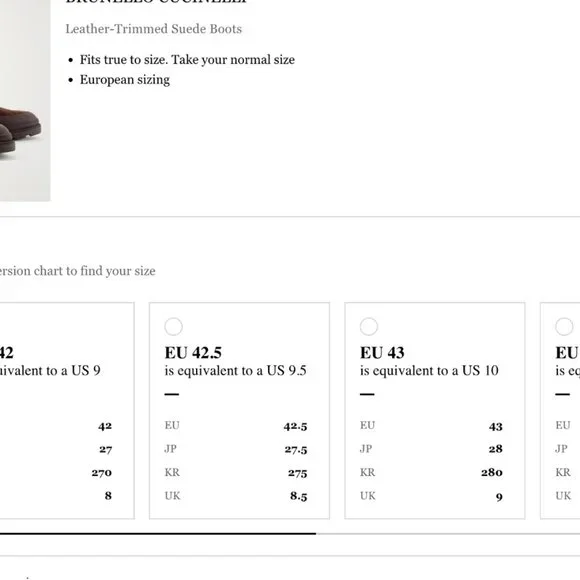Click the UK 8.5 row in EU 42.5 card
This screenshot has height=580, width=580.
click(236, 496)
